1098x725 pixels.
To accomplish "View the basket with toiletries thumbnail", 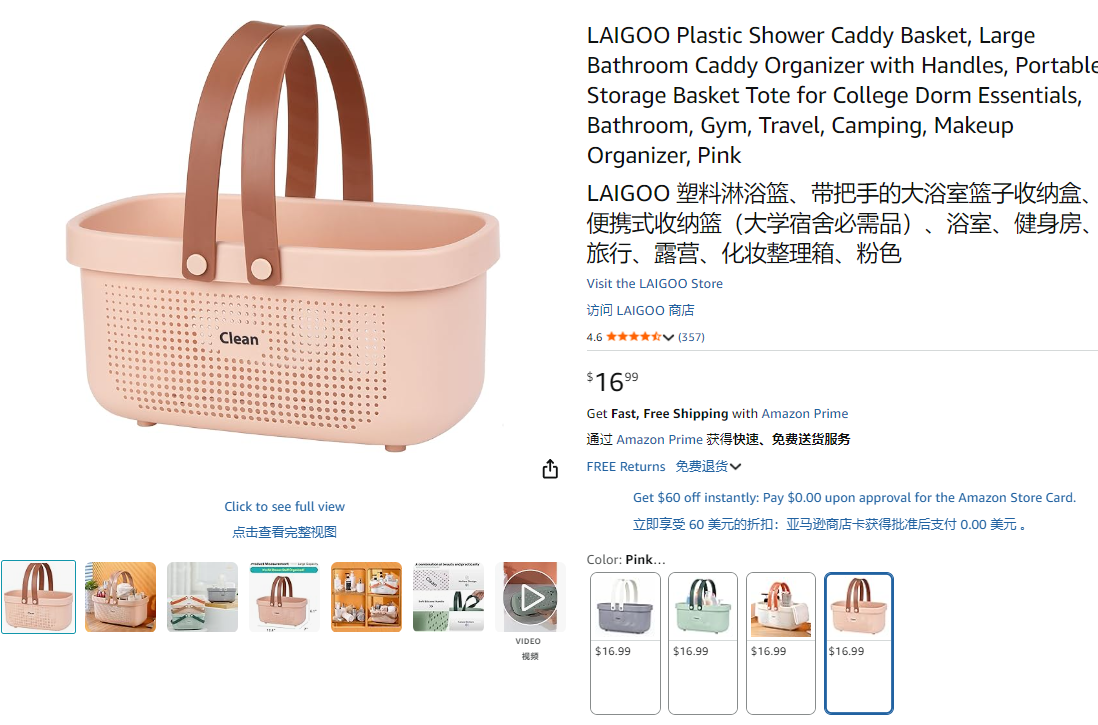I will coord(121,597).
